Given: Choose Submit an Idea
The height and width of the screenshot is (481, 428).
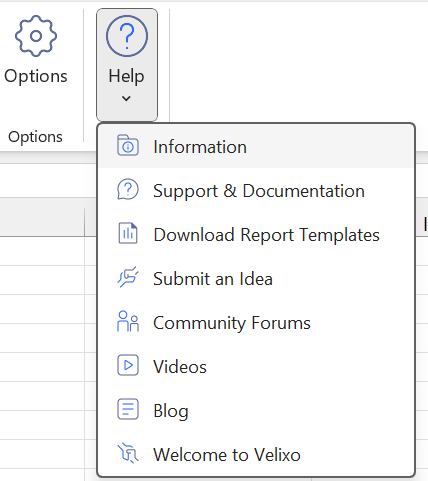Looking at the screenshot, I should click(256, 279).
